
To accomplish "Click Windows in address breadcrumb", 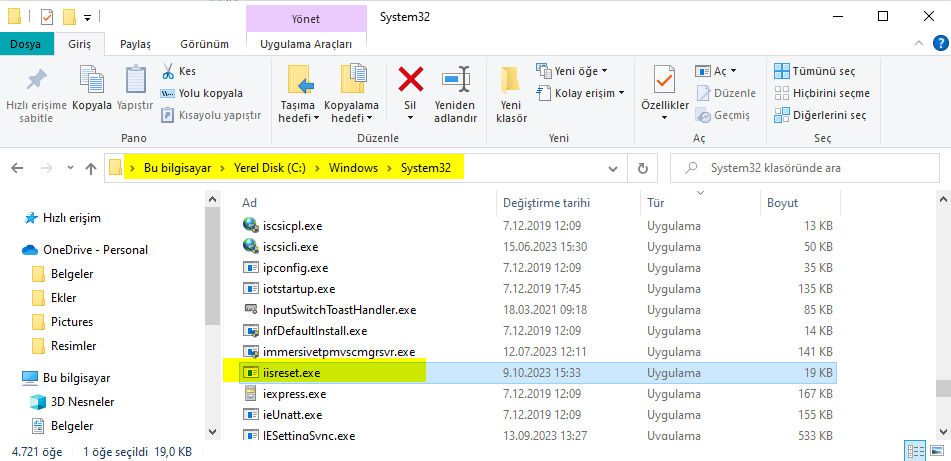I will coord(354,168).
